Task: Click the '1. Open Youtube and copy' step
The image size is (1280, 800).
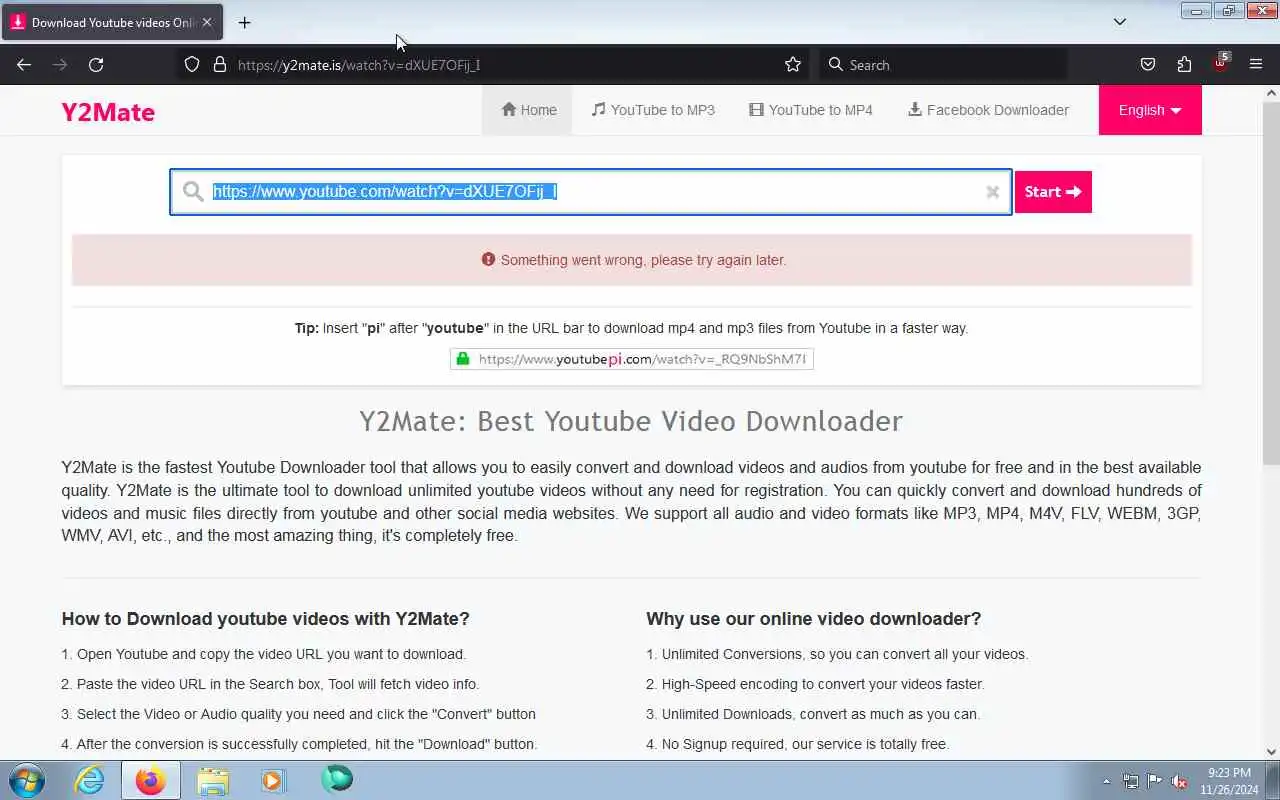Action: click(x=264, y=654)
